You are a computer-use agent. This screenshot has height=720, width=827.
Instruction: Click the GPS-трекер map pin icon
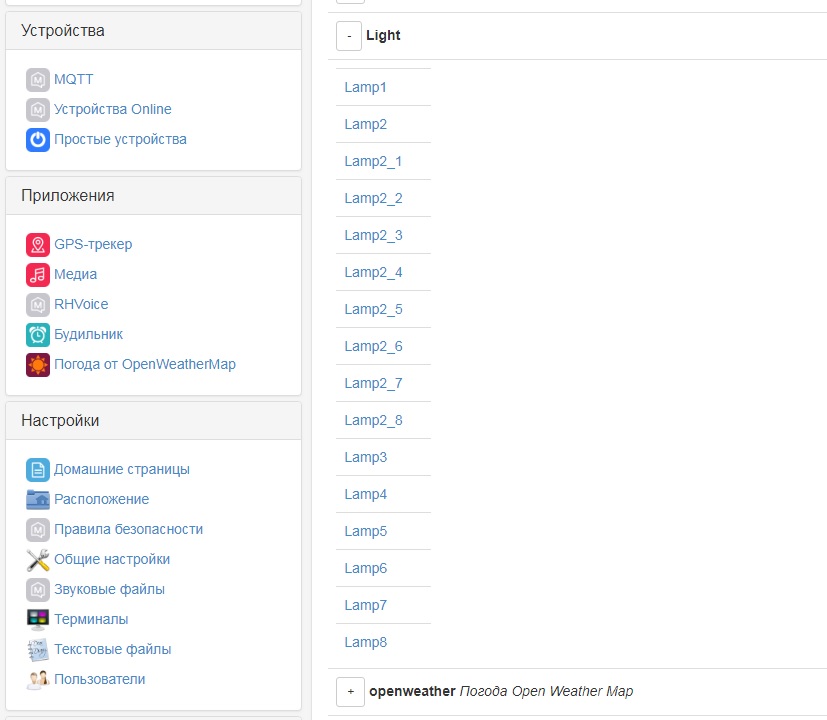click(38, 245)
